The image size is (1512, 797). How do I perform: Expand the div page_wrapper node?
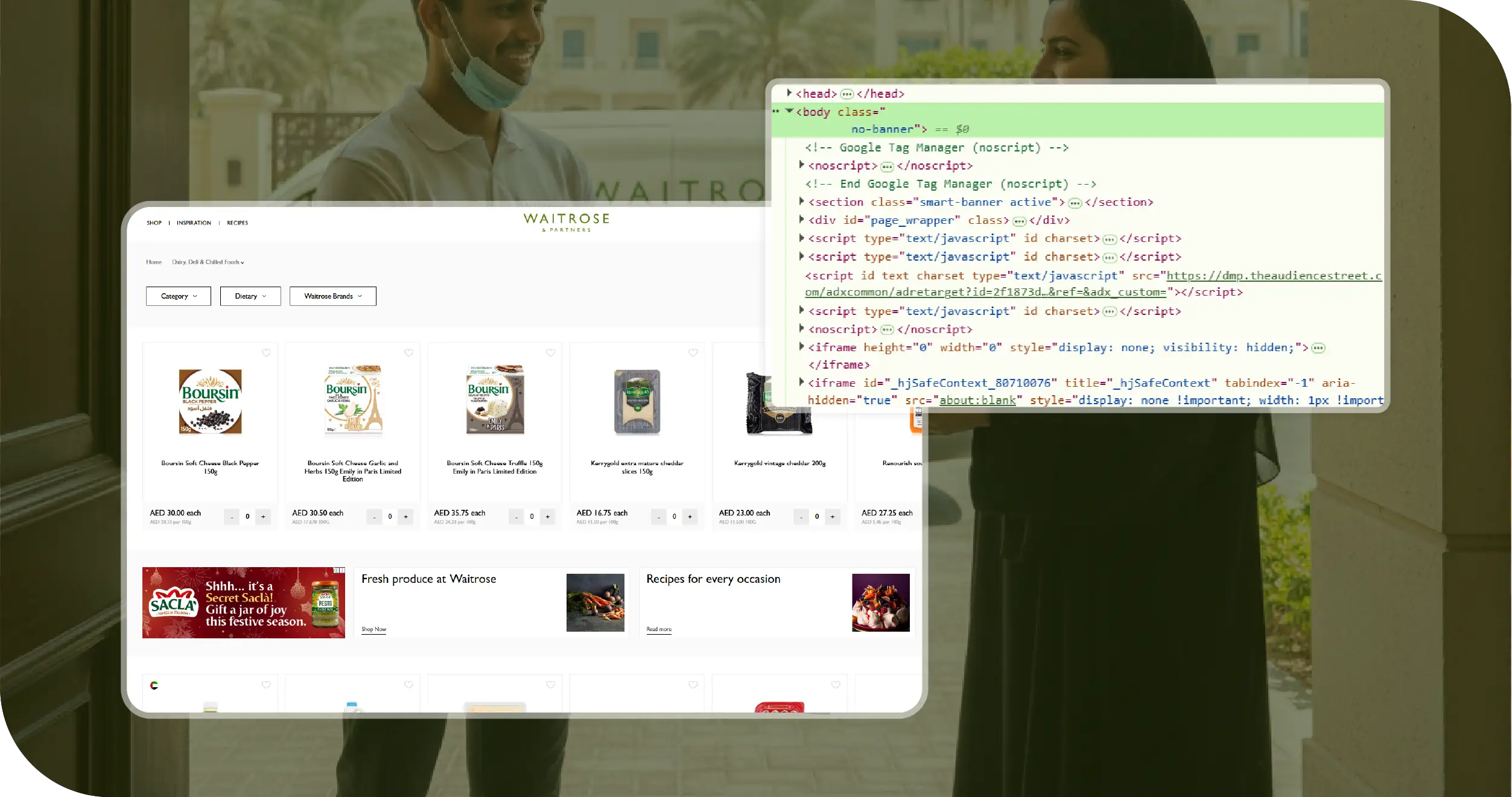click(x=801, y=220)
